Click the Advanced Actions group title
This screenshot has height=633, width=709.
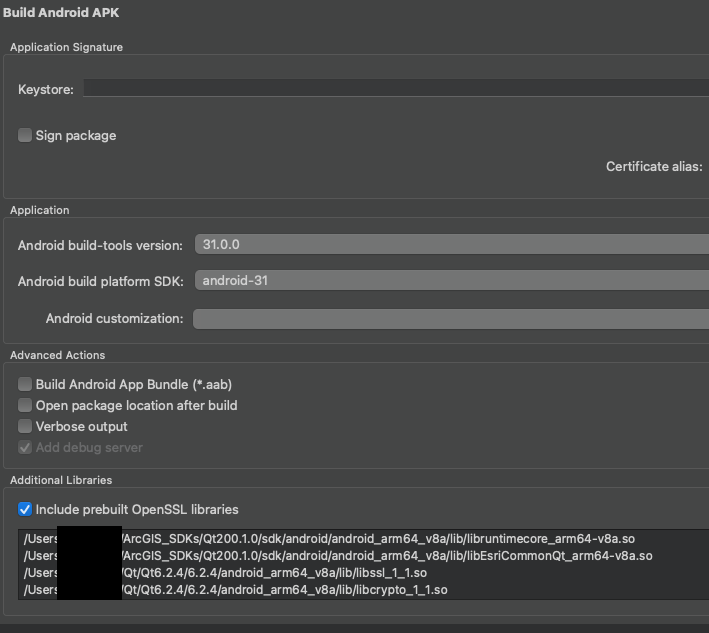58,355
